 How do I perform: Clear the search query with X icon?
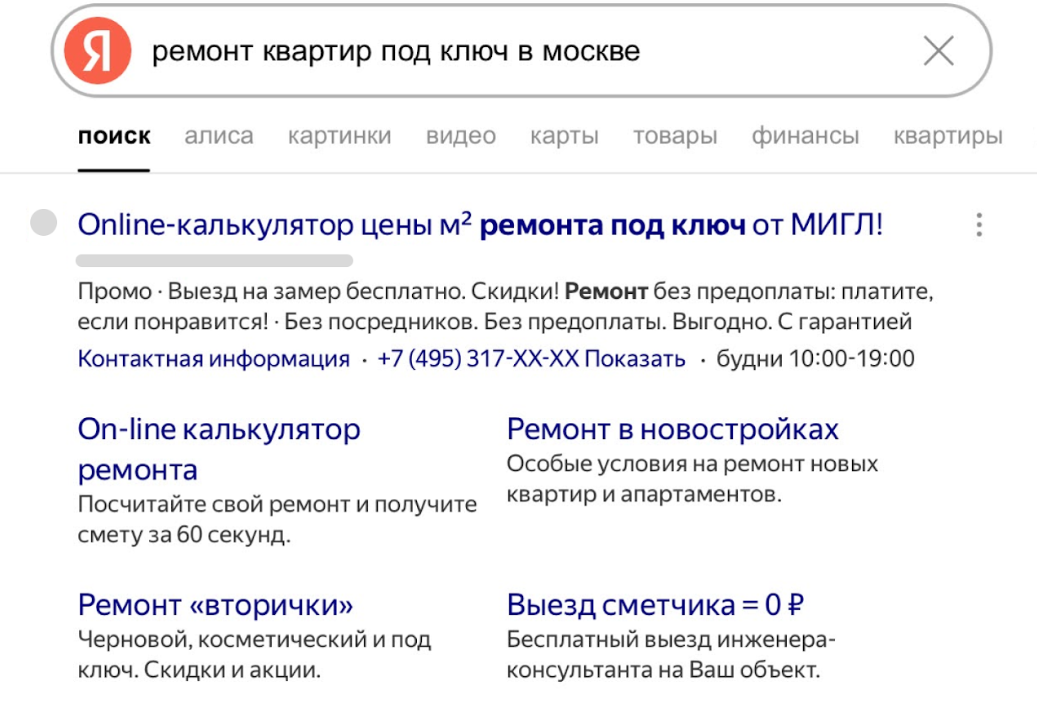(938, 51)
